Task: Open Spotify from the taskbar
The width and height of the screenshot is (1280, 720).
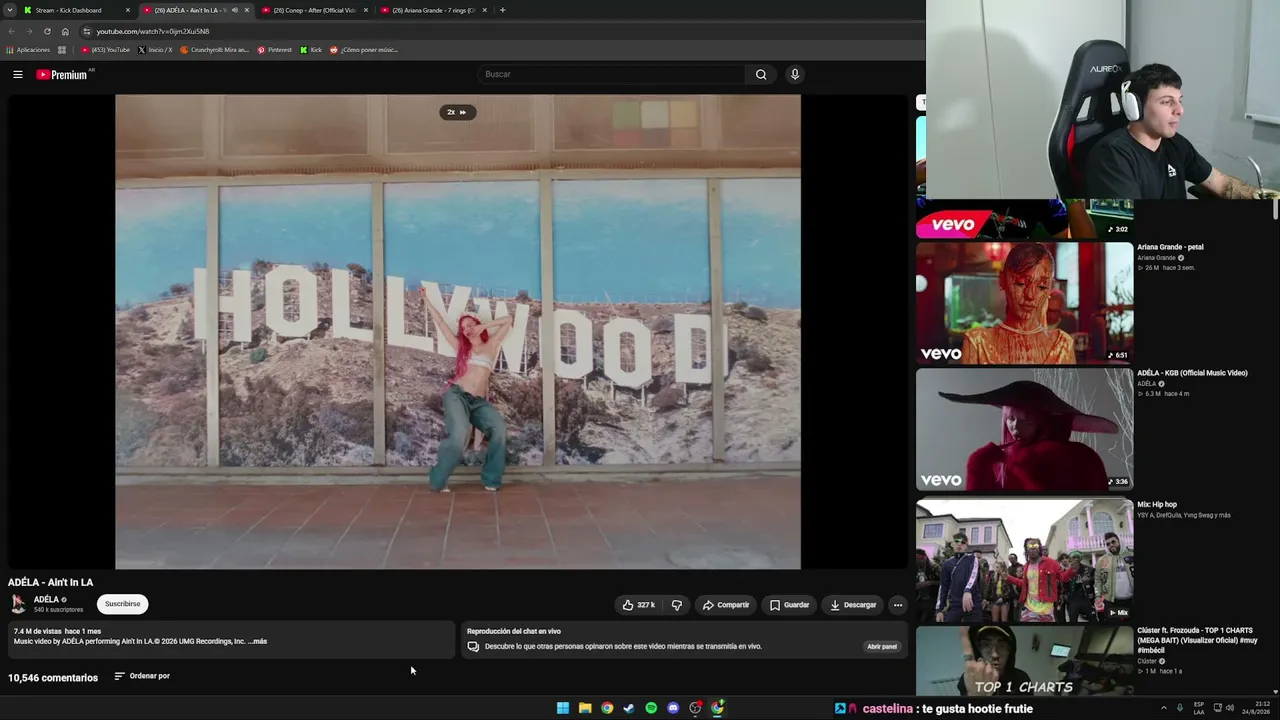Action: [x=651, y=708]
